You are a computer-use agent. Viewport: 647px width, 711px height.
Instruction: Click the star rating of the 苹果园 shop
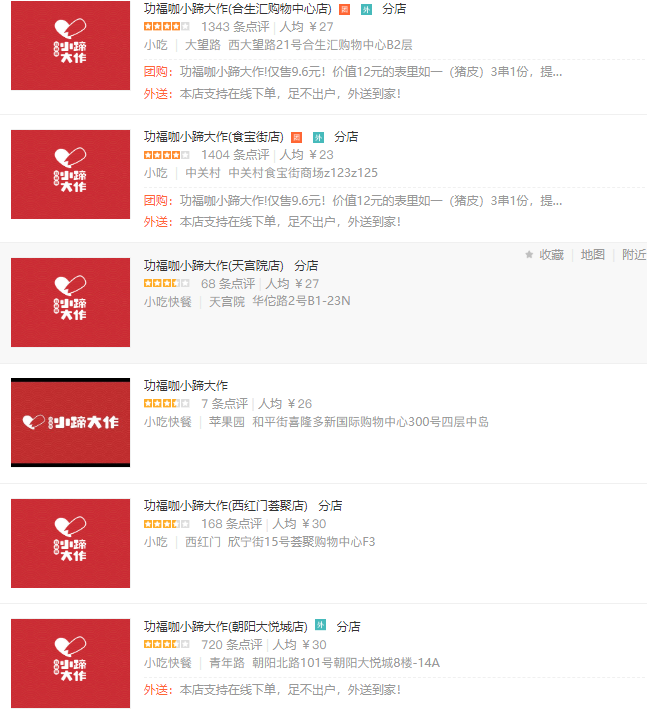click(166, 403)
